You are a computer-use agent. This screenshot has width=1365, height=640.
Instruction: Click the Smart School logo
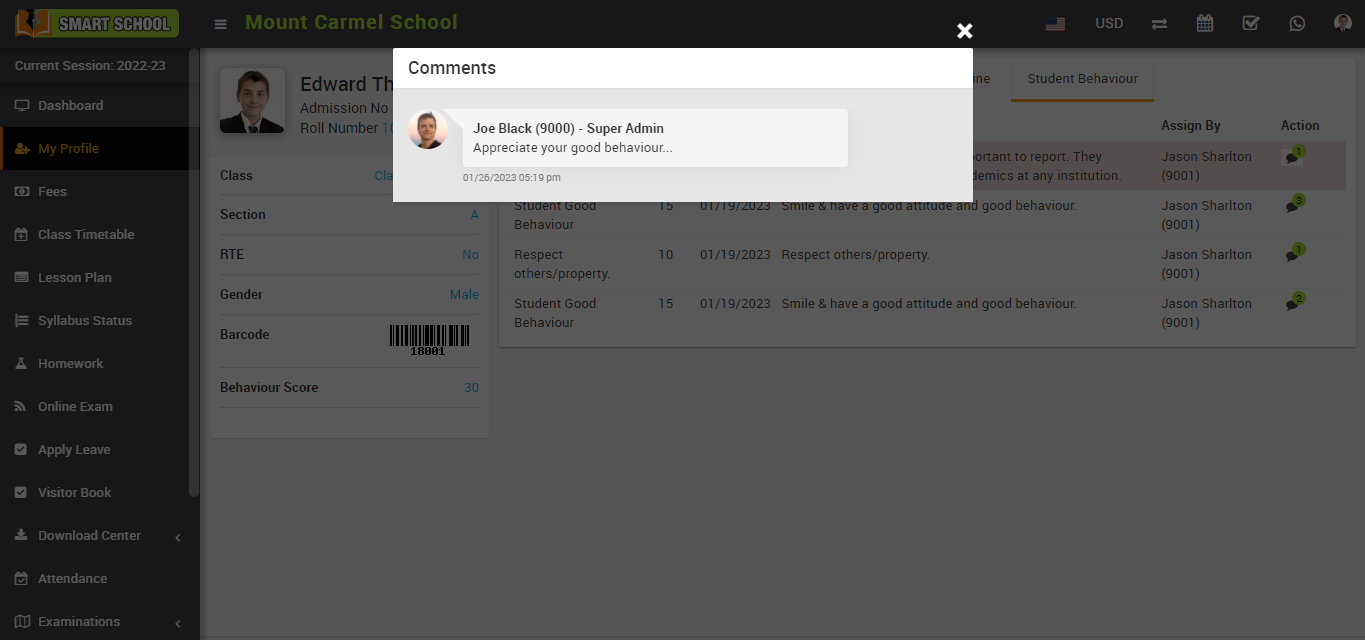tap(97, 24)
